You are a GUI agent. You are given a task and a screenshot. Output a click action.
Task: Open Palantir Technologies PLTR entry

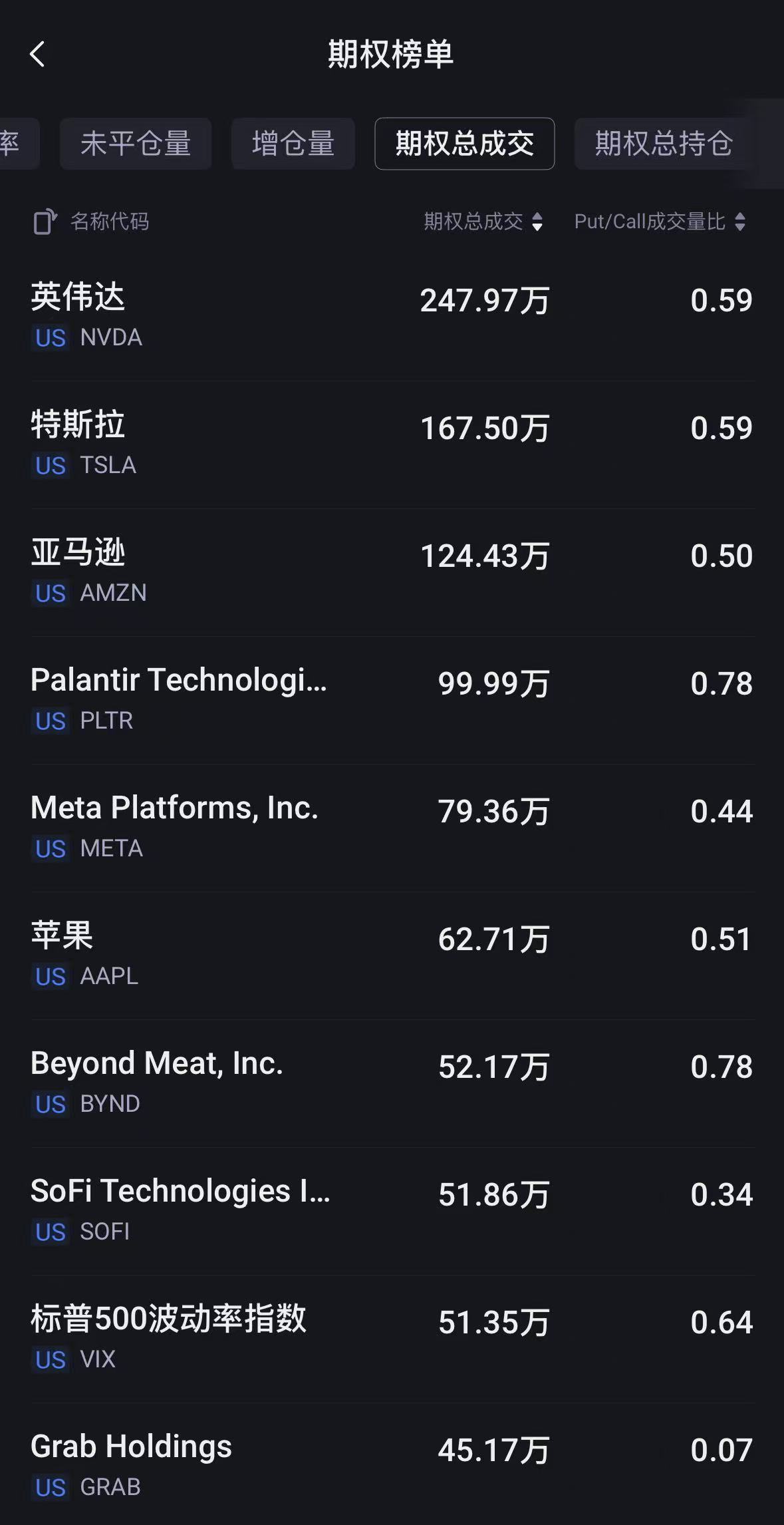tap(392, 699)
